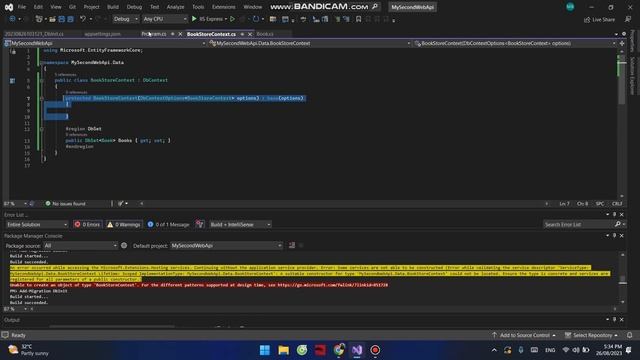Click the Visual Studio logo icon

coord(9,7)
